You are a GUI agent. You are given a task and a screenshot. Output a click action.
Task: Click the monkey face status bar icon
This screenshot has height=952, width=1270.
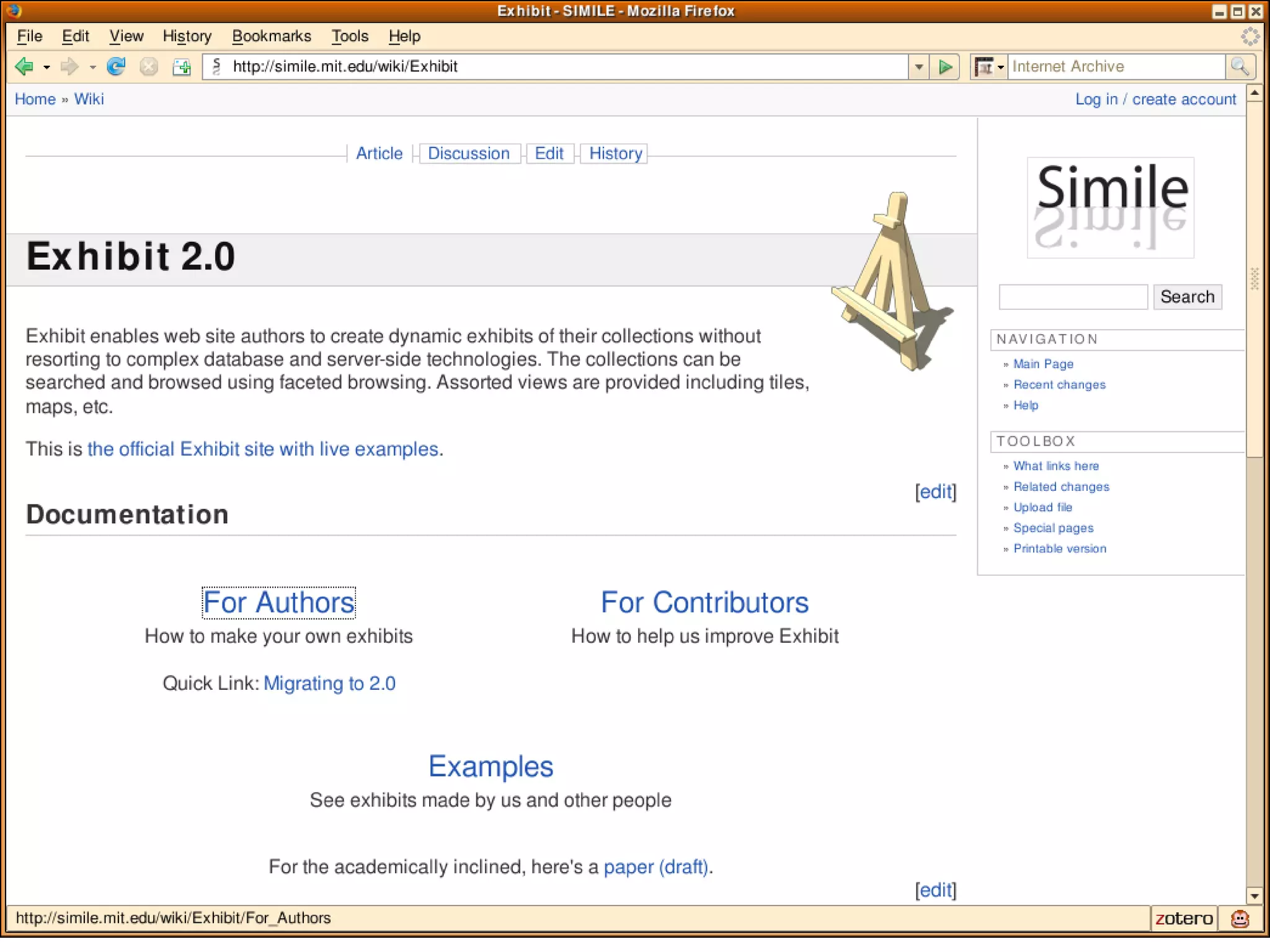[1240, 918]
